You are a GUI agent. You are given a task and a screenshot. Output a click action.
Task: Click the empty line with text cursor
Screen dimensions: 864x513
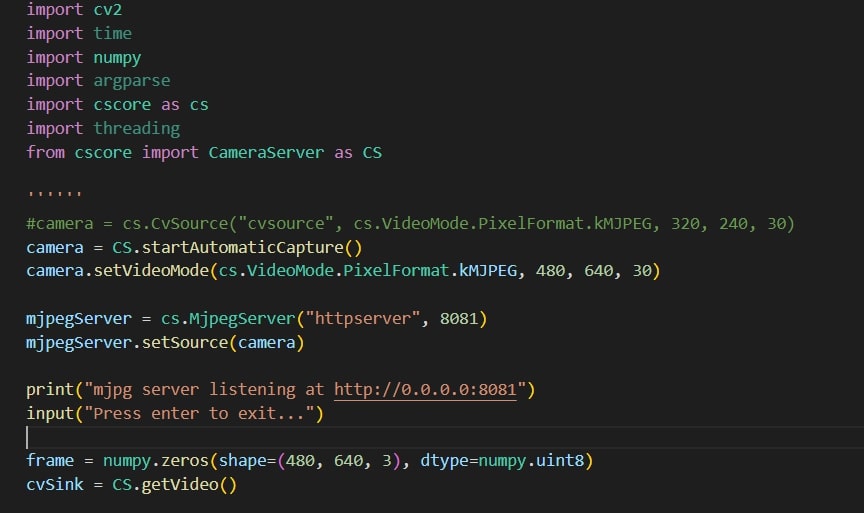[445, 437]
